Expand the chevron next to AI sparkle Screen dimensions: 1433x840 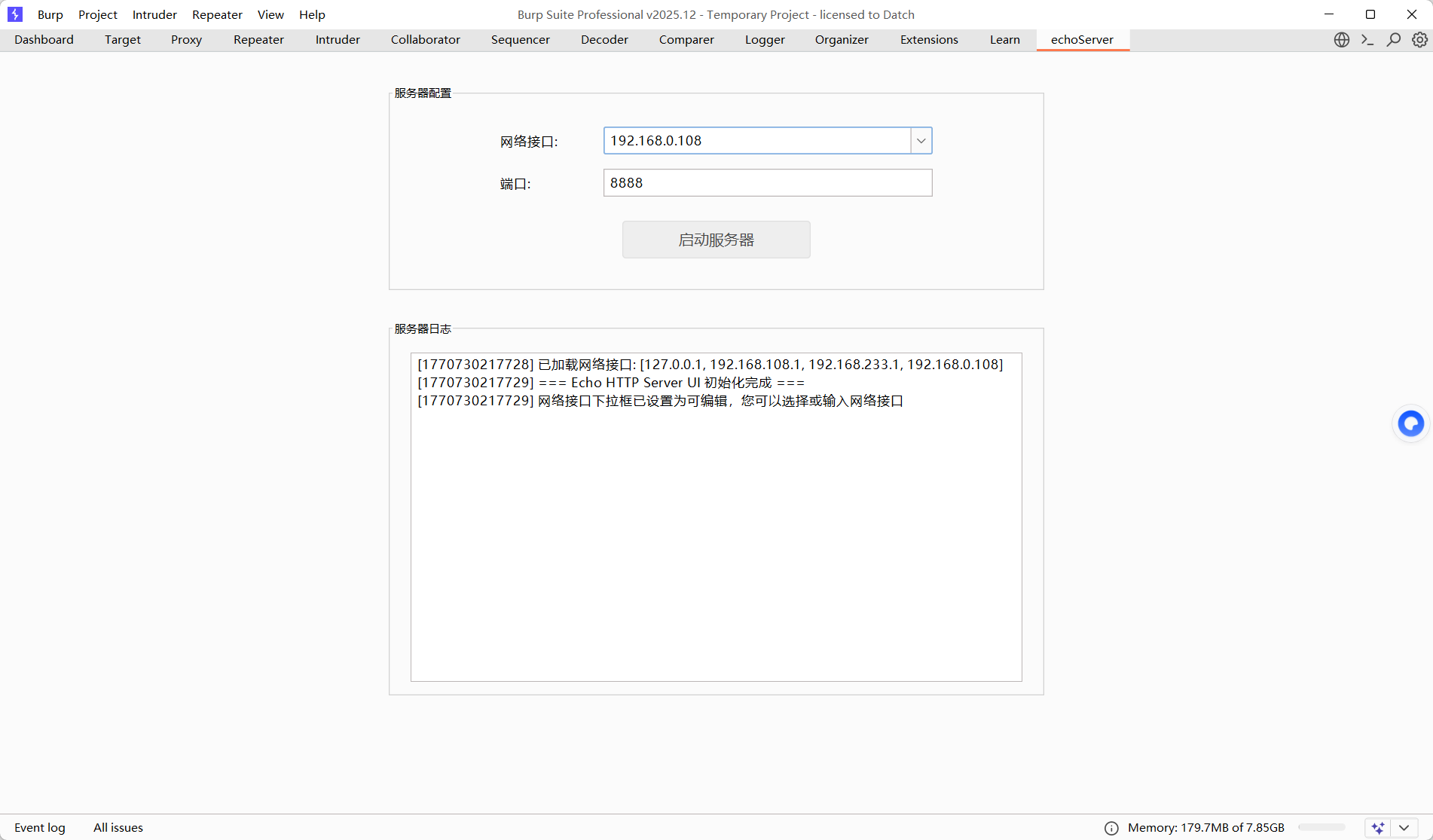[1404, 828]
